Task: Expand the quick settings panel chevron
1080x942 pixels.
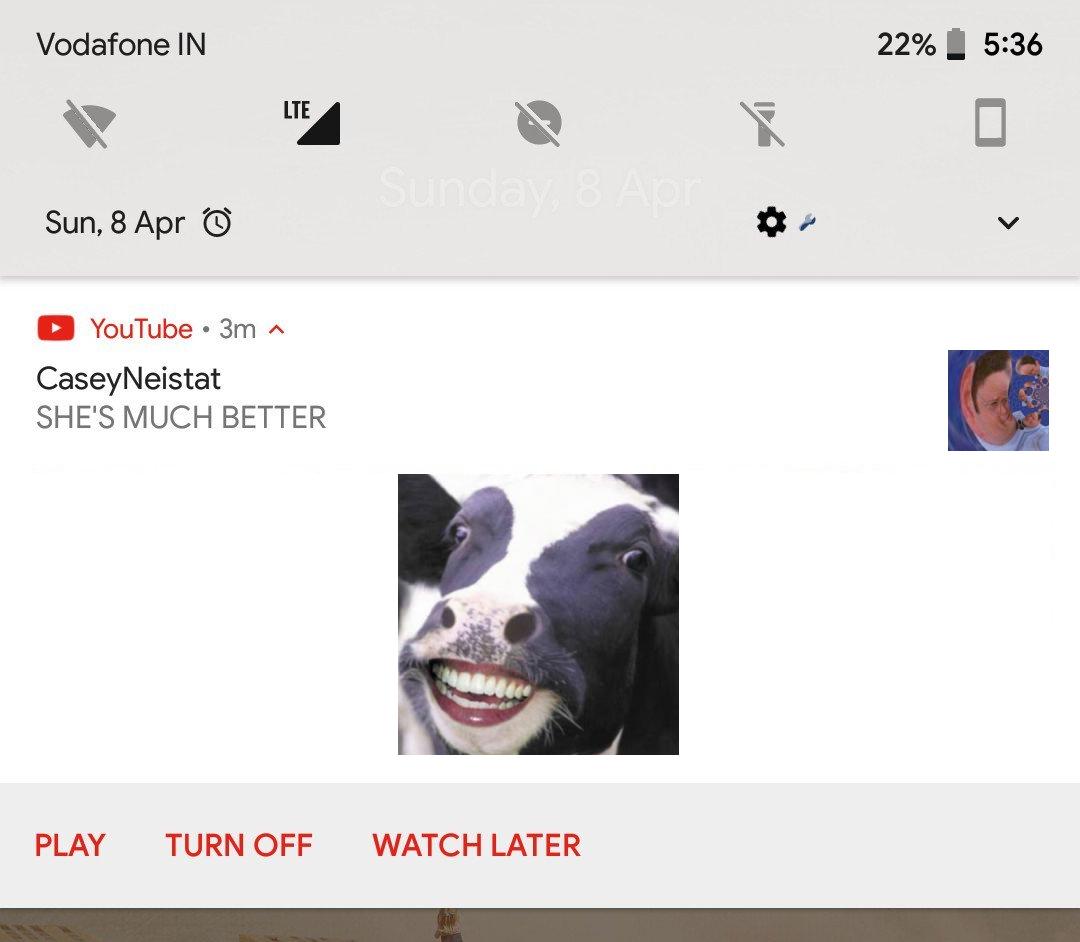Action: (x=1008, y=222)
